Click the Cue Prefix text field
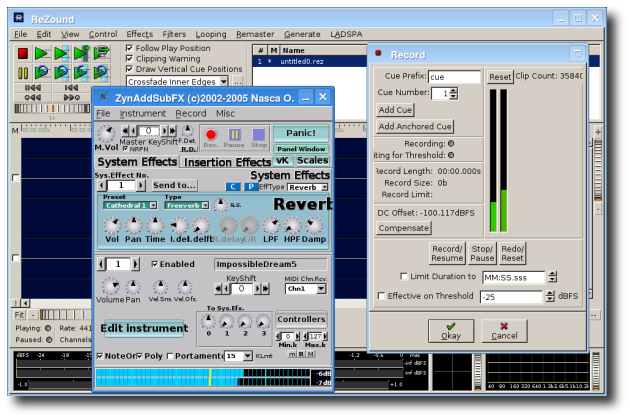 pos(455,76)
